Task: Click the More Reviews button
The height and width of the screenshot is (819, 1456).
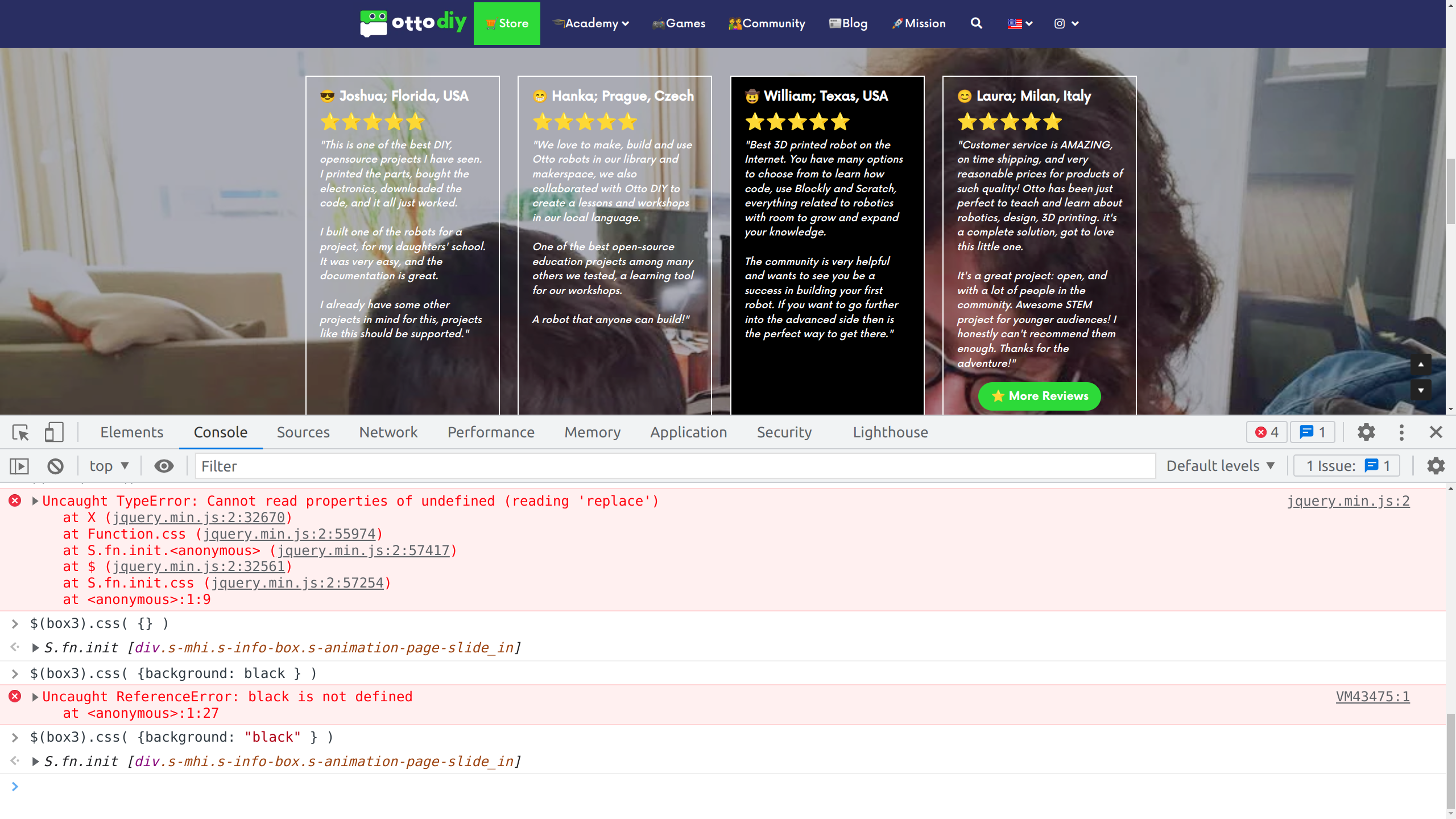Action: point(1039,396)
